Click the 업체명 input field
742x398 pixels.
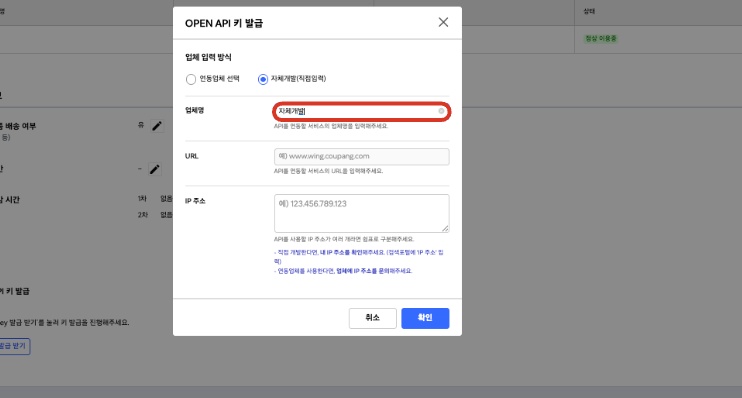click(361, 111)
